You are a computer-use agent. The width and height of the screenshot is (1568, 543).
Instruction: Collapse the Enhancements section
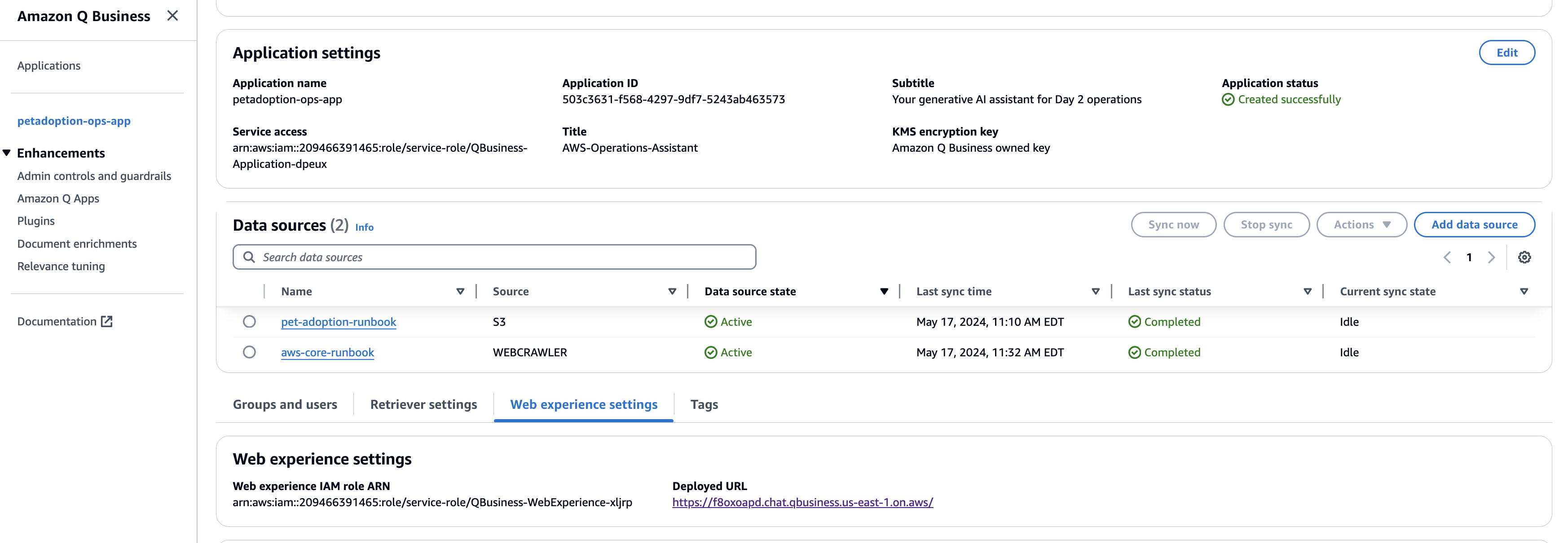coord(7,153)
